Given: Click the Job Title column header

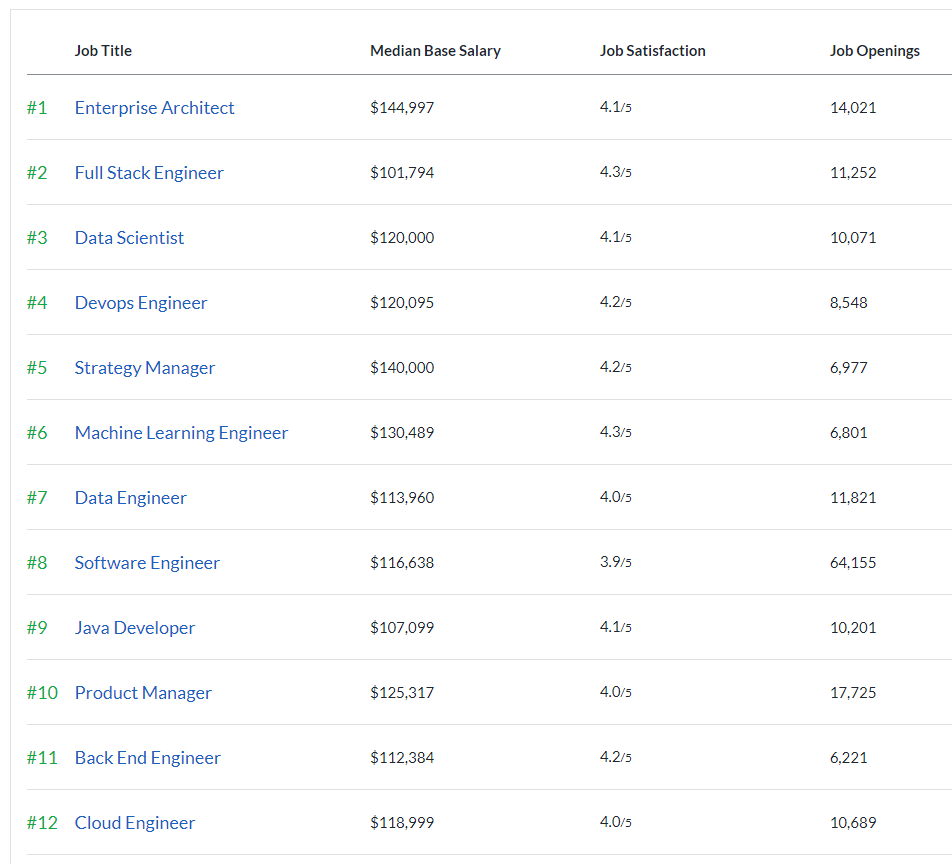Looking at the screenshot, I should click(x=103, y=51).
